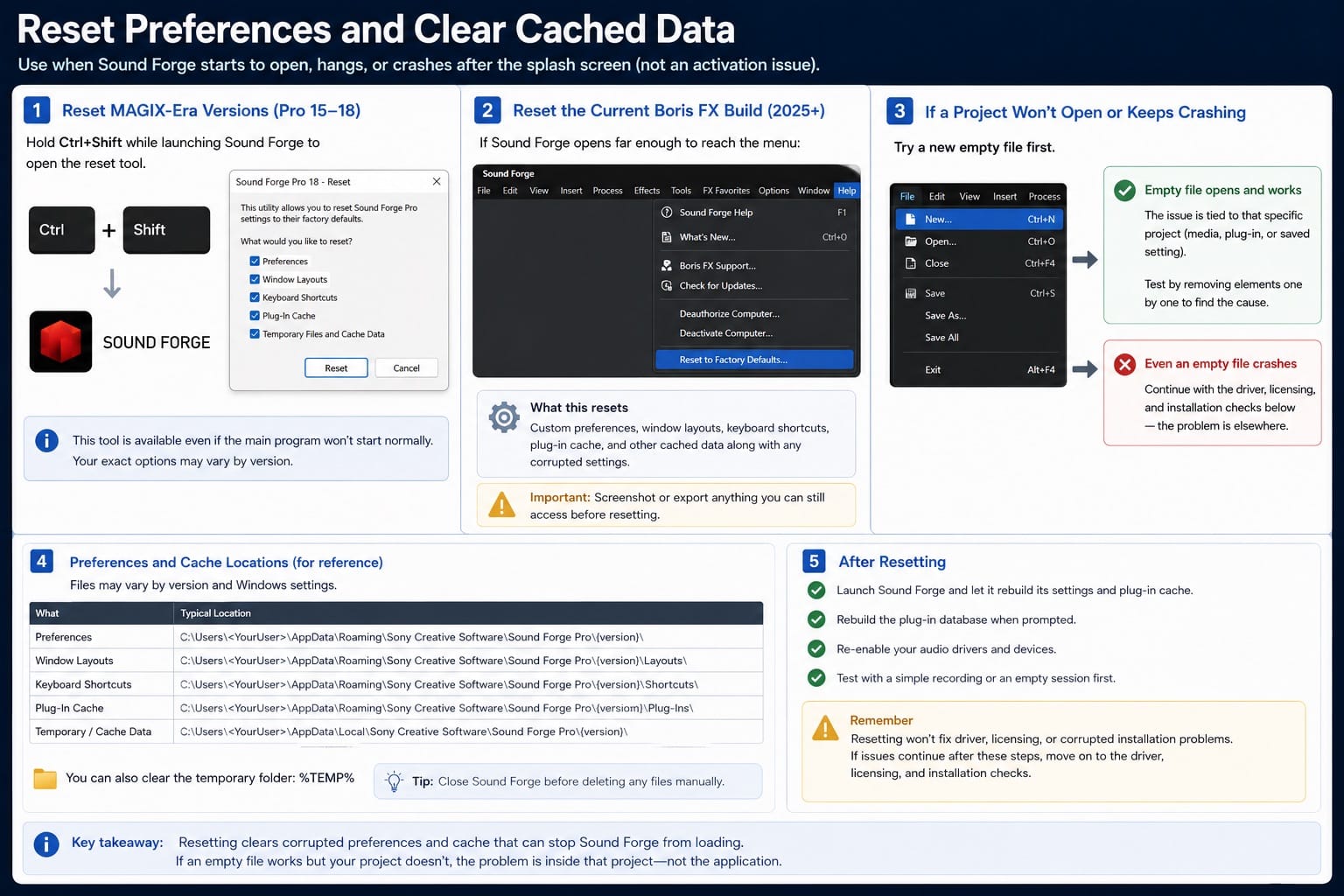The height and width of the screenshot is (896, 1344).
Task: Open the FX Favorites menu
Action: pyautogui.click(x=726, y=191)
